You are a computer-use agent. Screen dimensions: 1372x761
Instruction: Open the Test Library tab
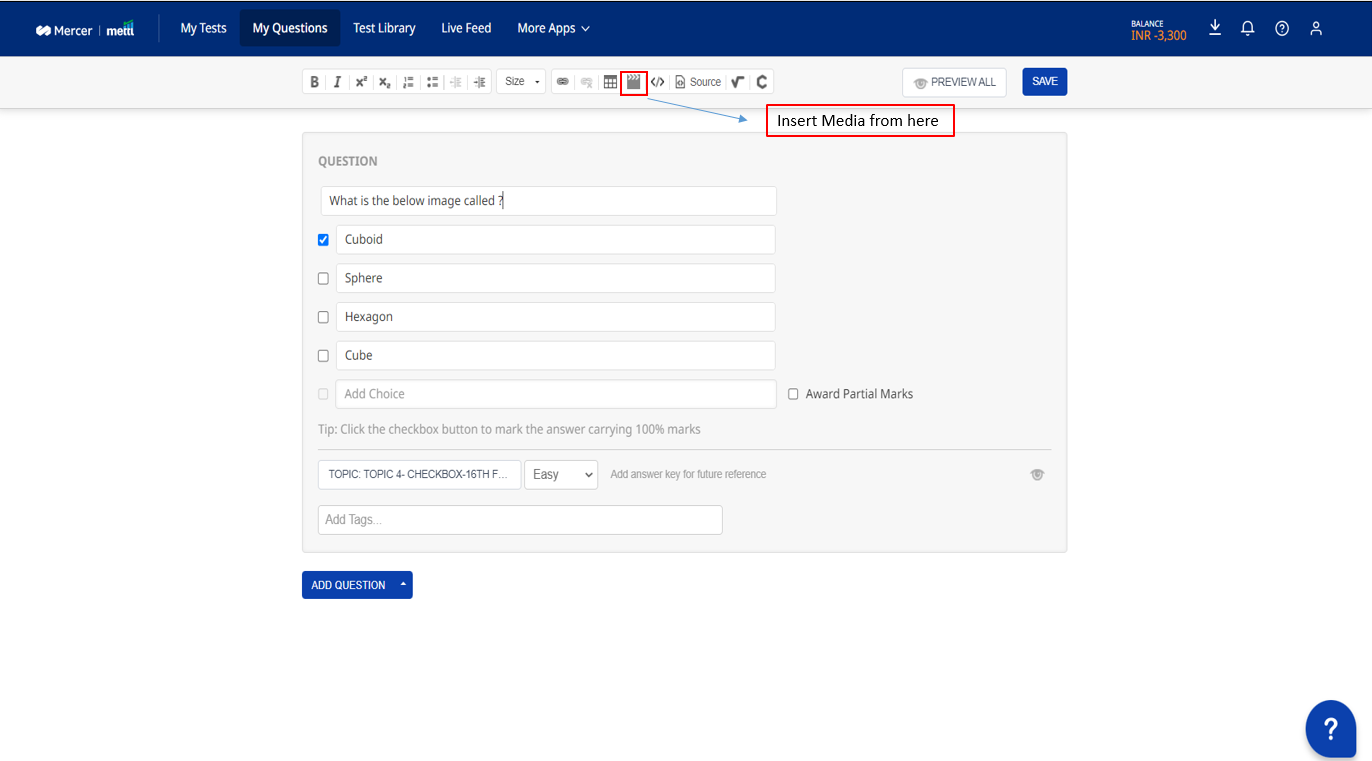(x=384, y=28)
